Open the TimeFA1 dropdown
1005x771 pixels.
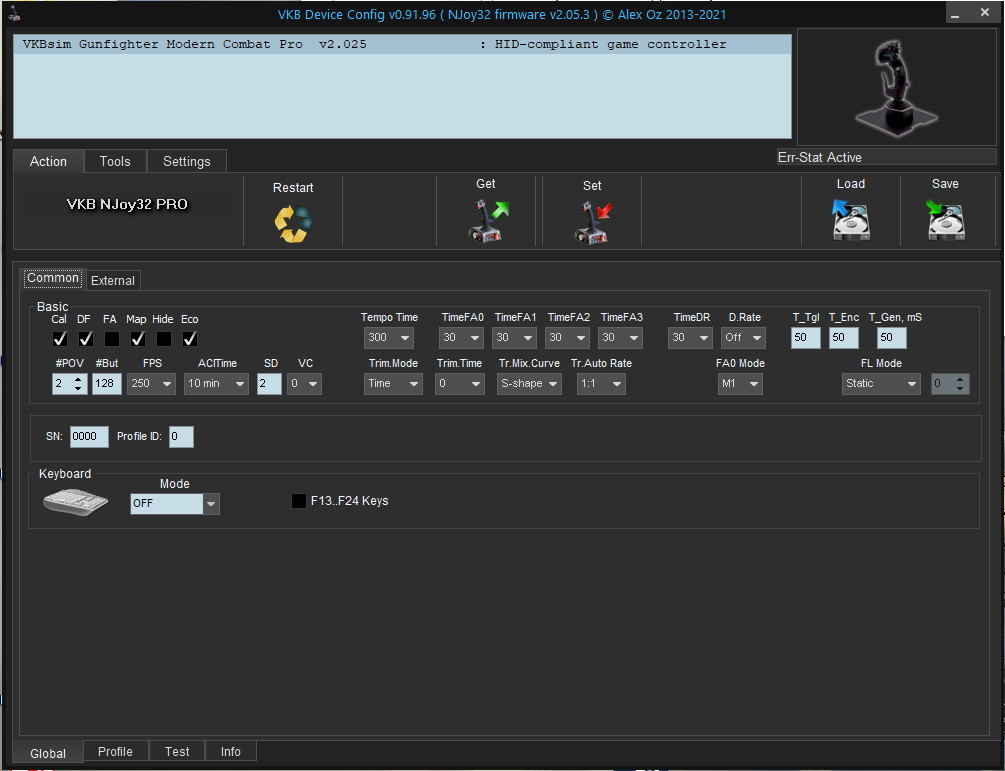tap(514, 338)
